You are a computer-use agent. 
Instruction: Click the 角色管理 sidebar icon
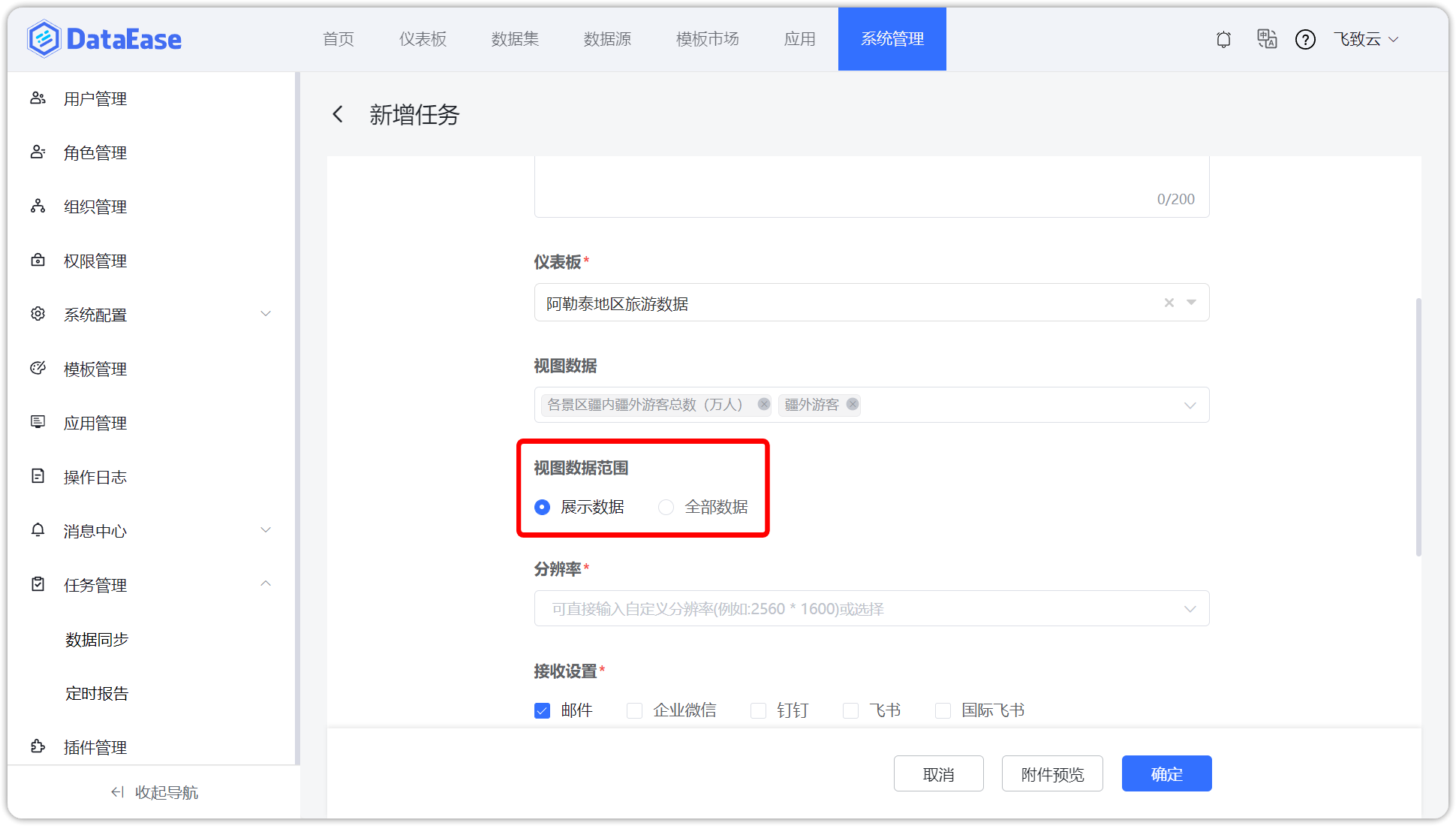(38, 152)
